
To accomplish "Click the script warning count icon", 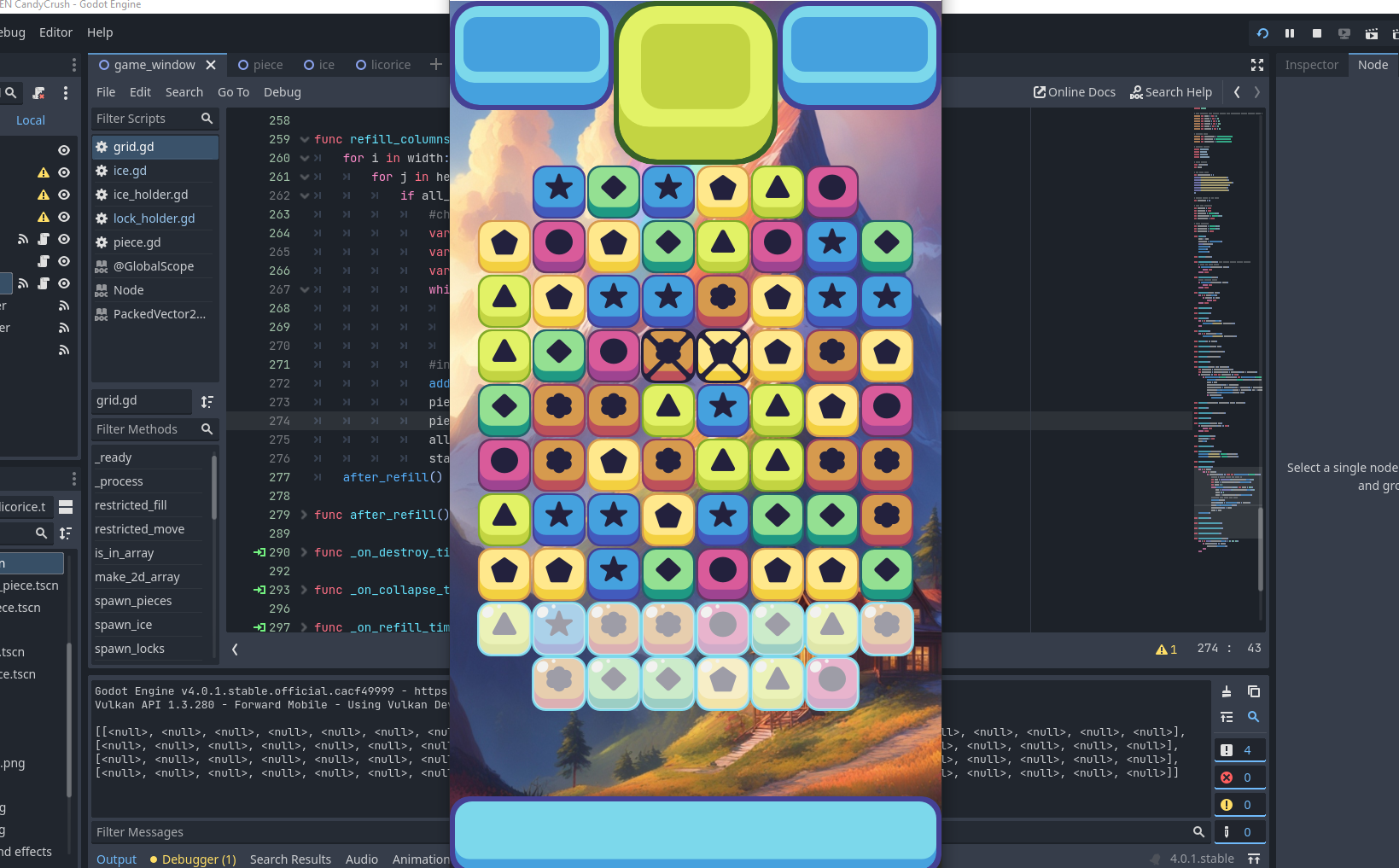I will click(1166, 650).
